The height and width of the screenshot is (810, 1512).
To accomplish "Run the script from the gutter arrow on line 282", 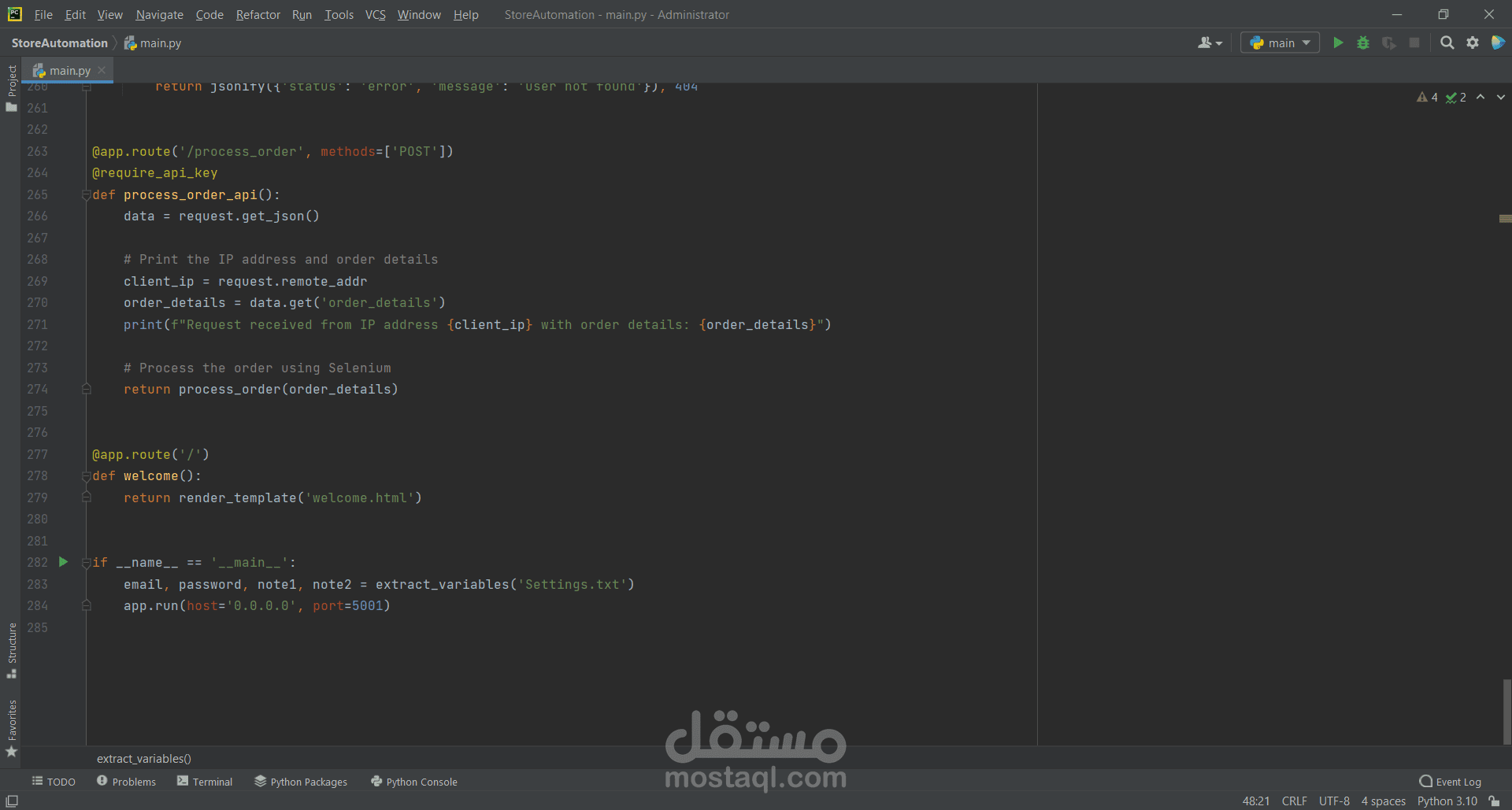I will [63, 562].
